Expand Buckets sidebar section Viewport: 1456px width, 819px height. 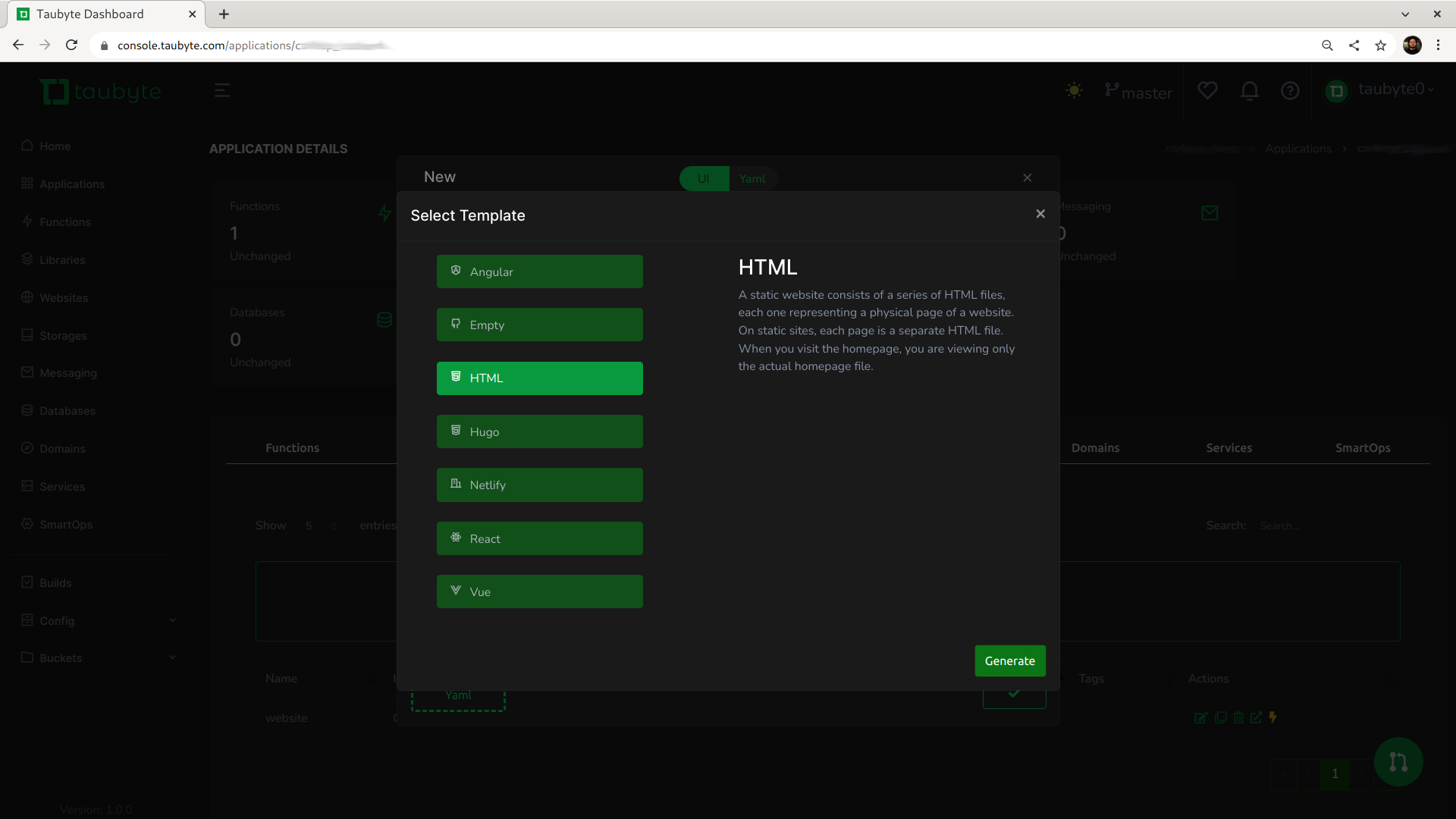click(99, 657)
